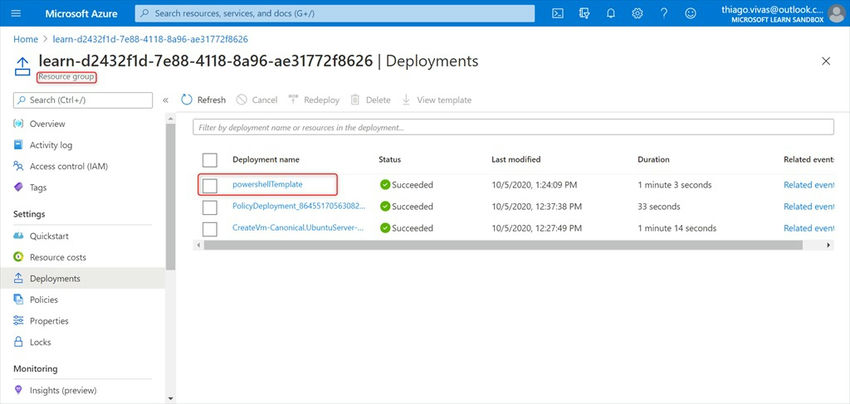
Task: Go to the Home breadcrumb link
Action: tap(24, 39)
